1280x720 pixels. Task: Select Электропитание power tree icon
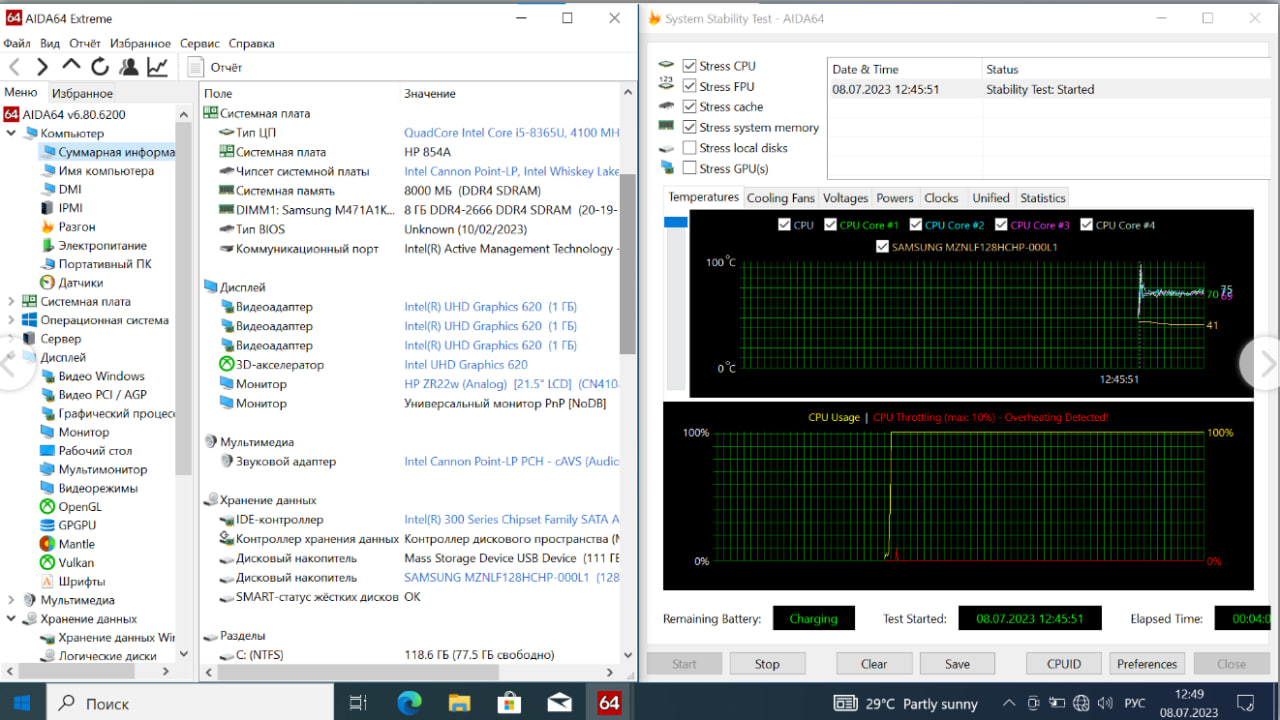coord(47,245)
